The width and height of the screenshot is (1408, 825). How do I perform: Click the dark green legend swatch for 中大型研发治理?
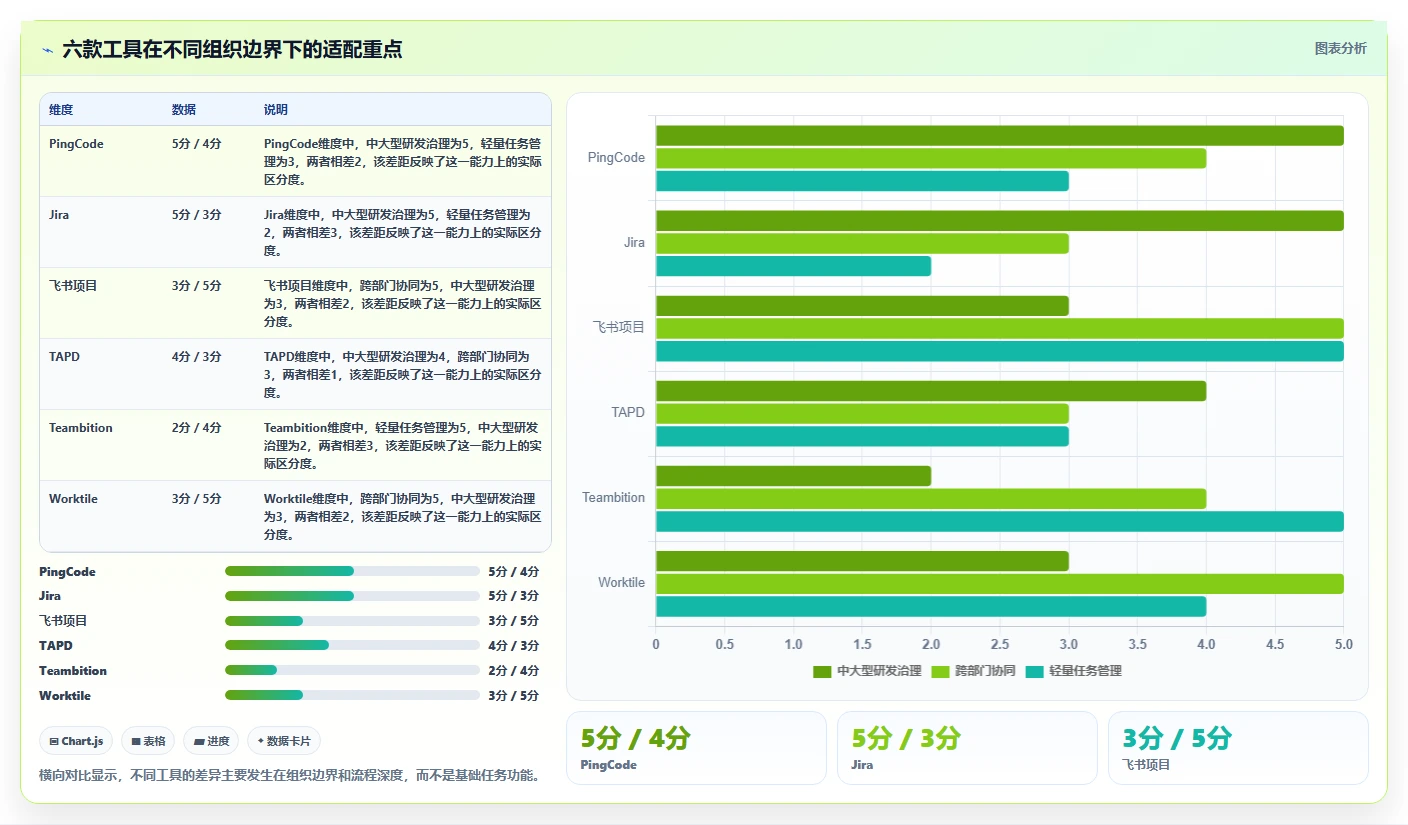click(x=822, y=671)
